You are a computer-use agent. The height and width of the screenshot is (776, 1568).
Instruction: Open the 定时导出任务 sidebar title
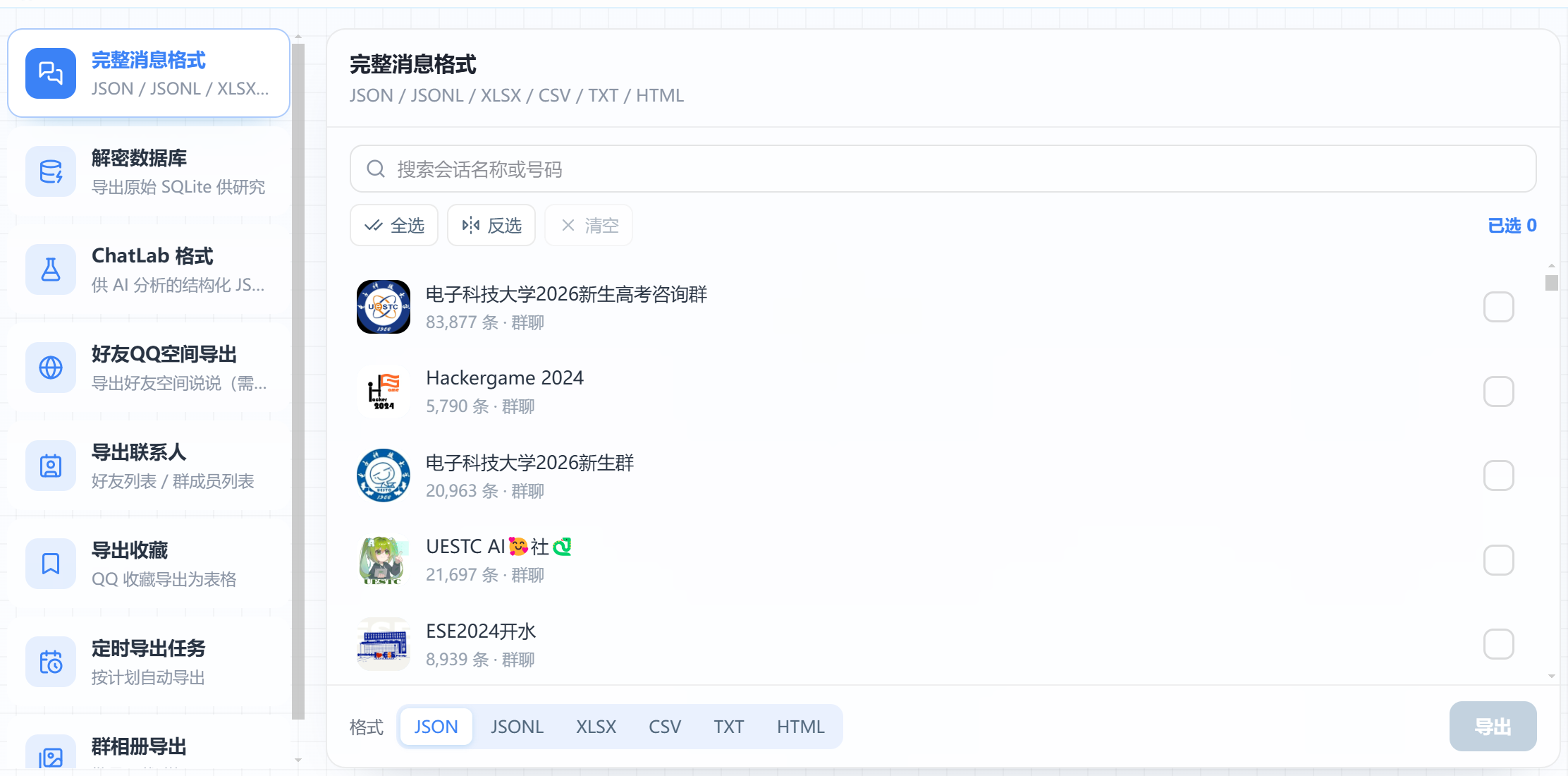tap(149, 648)
